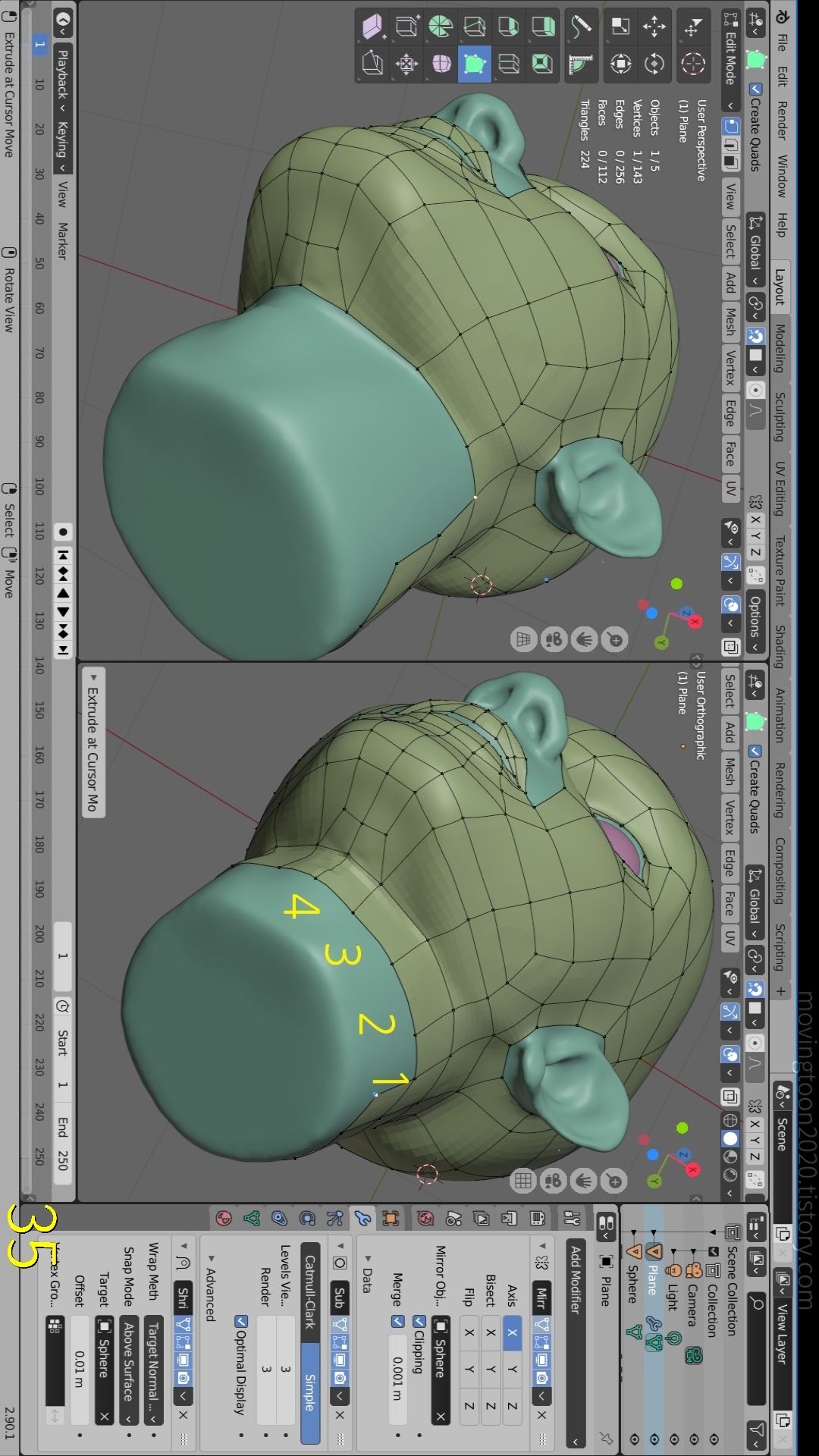Switch to the UV Editing workspace tab
Viewport: 819px width, 1456px height.
[780, 488]
